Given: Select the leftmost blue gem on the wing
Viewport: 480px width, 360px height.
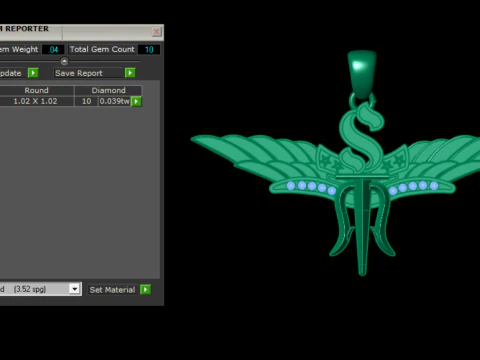Looking at the screenshot, I should 291,186.
